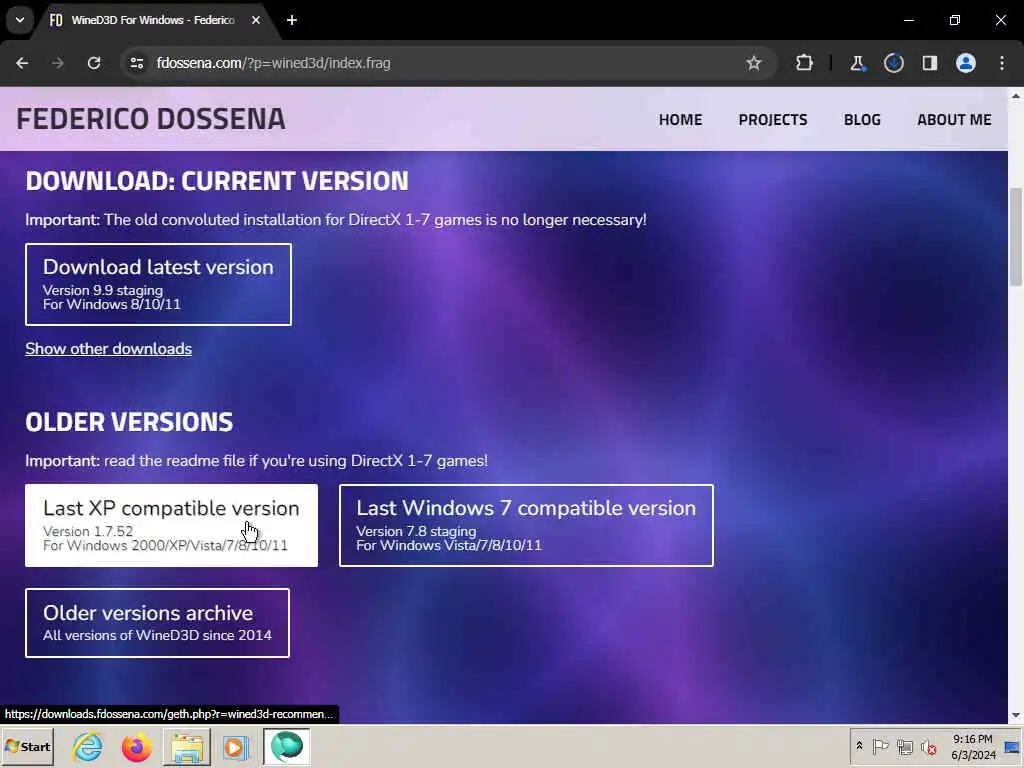Open the browser extensions puzzle icon
This screenshot has height=768, width=1024.
pos(805,63)
